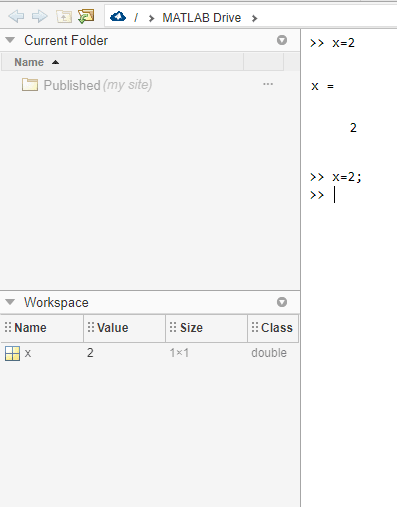Click the Name column drag handle dots

point(8,327)
